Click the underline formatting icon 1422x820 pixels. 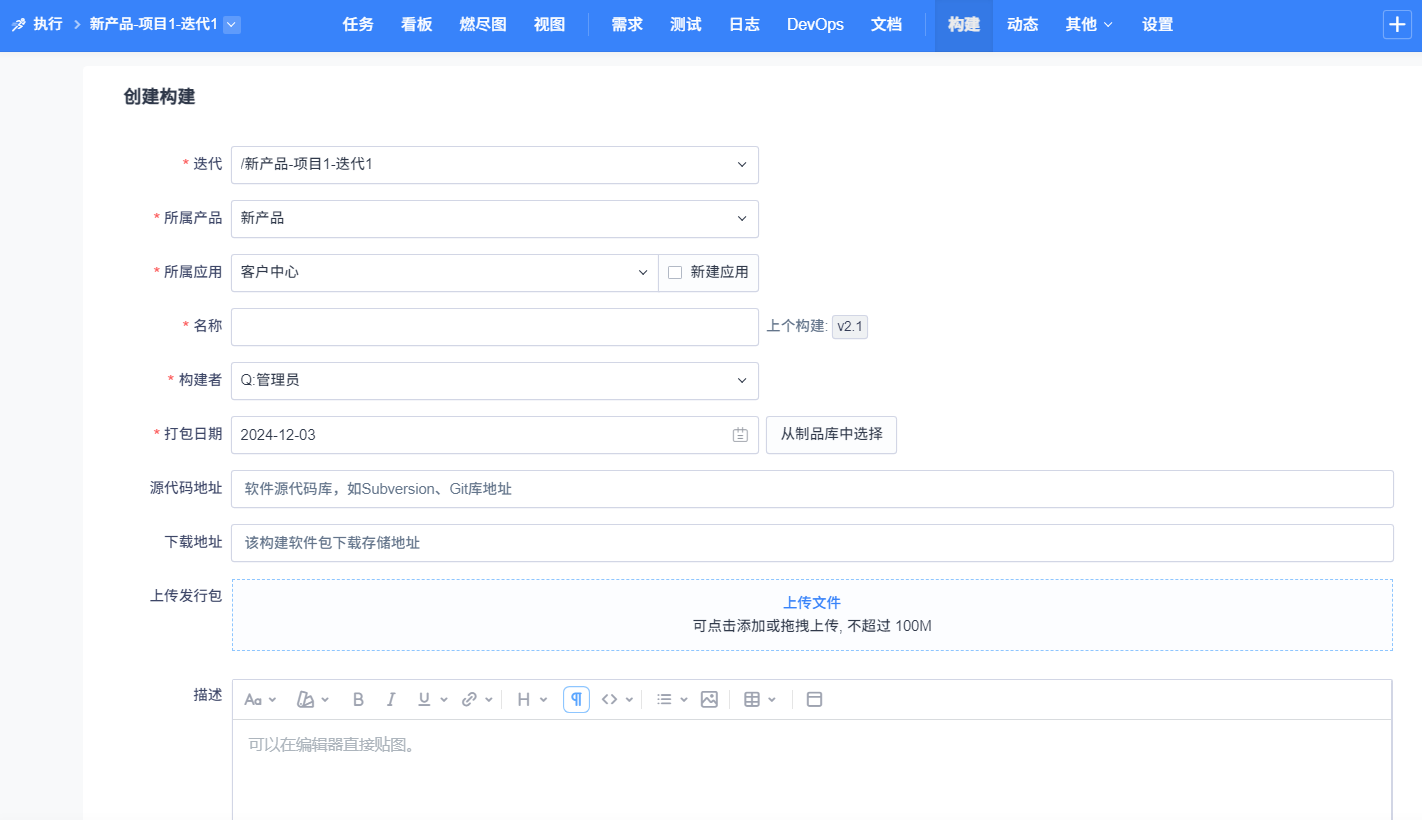coord(424,700)
